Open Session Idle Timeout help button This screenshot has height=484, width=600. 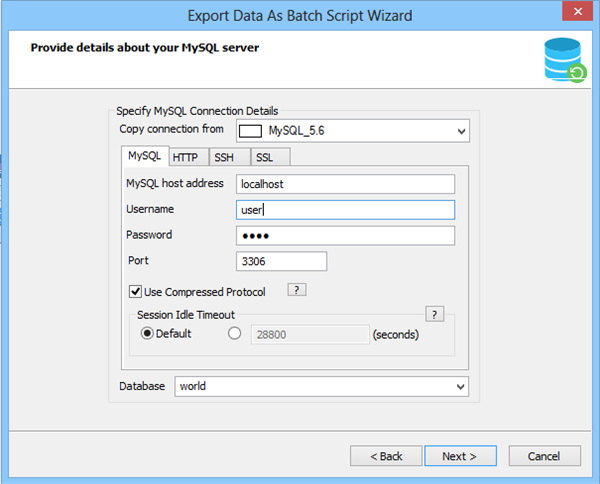[434, 314]
